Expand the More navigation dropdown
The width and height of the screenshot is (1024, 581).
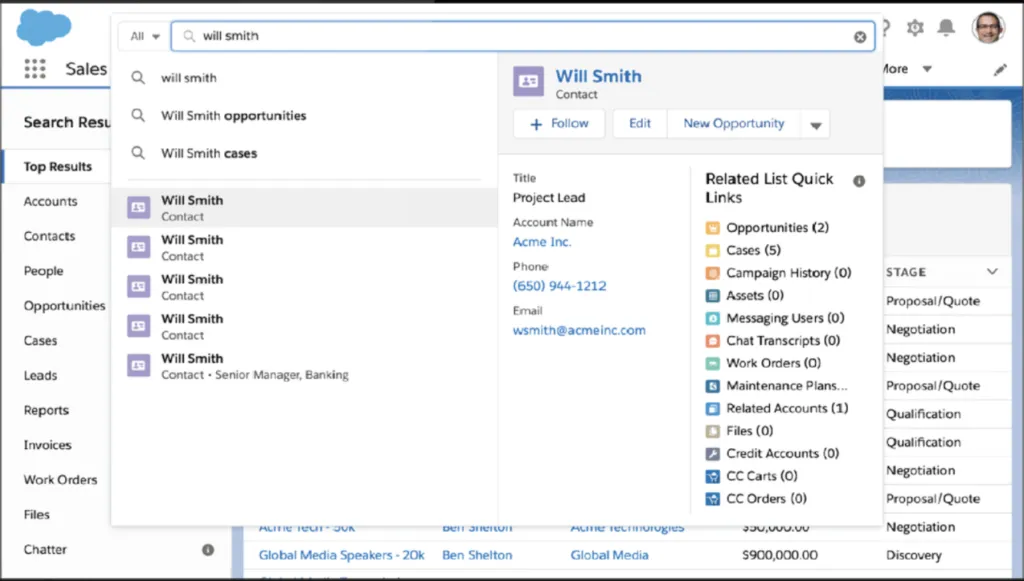927,69
